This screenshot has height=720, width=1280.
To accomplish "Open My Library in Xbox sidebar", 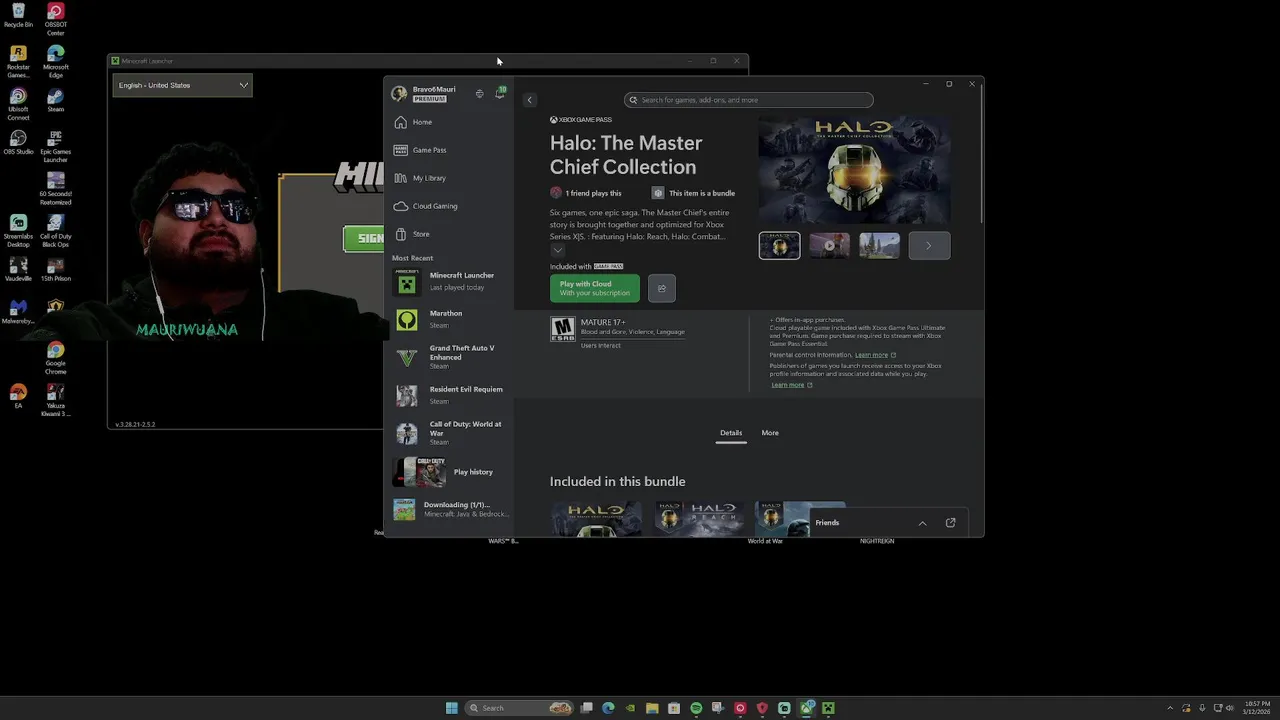I will [449, 178].
